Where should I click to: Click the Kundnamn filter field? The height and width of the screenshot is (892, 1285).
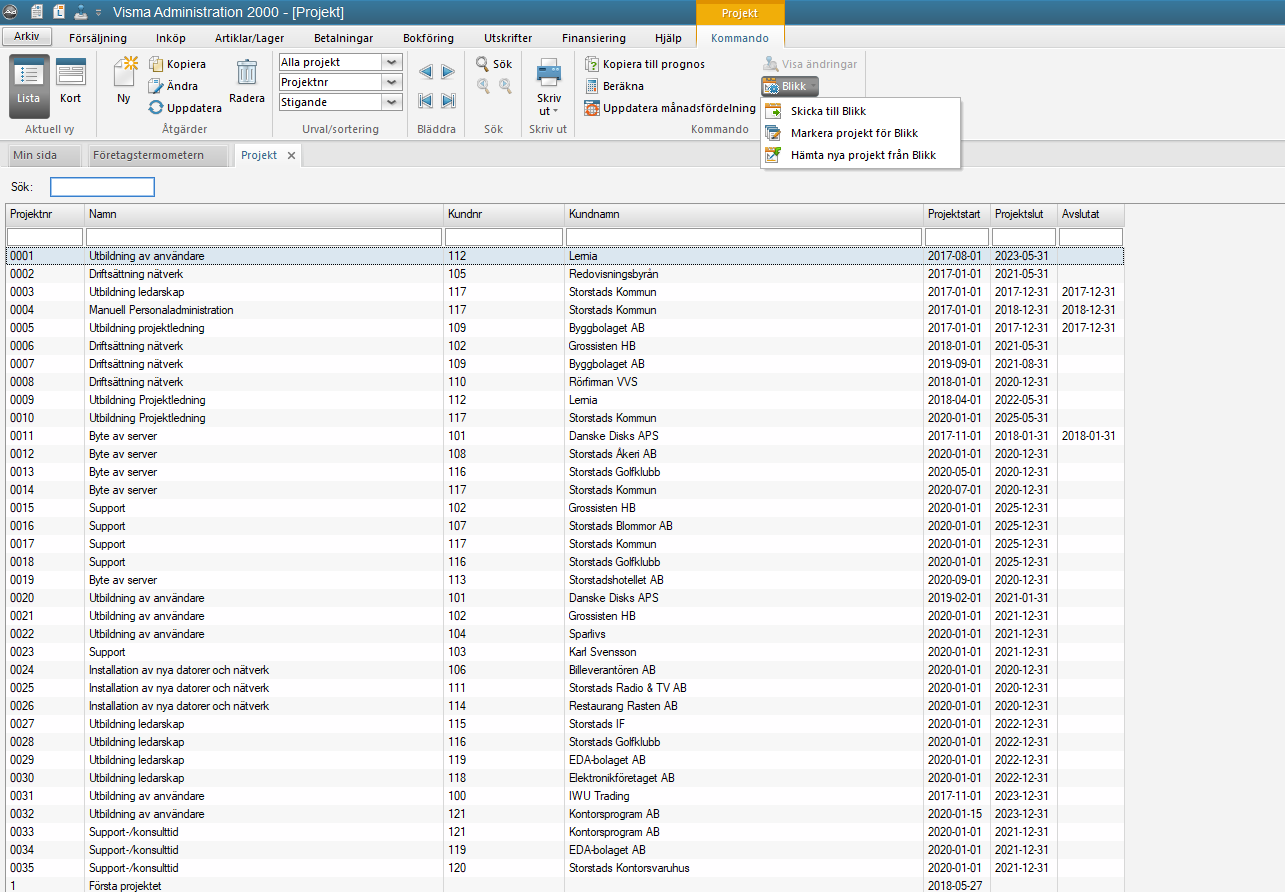[x=743, y=237]
